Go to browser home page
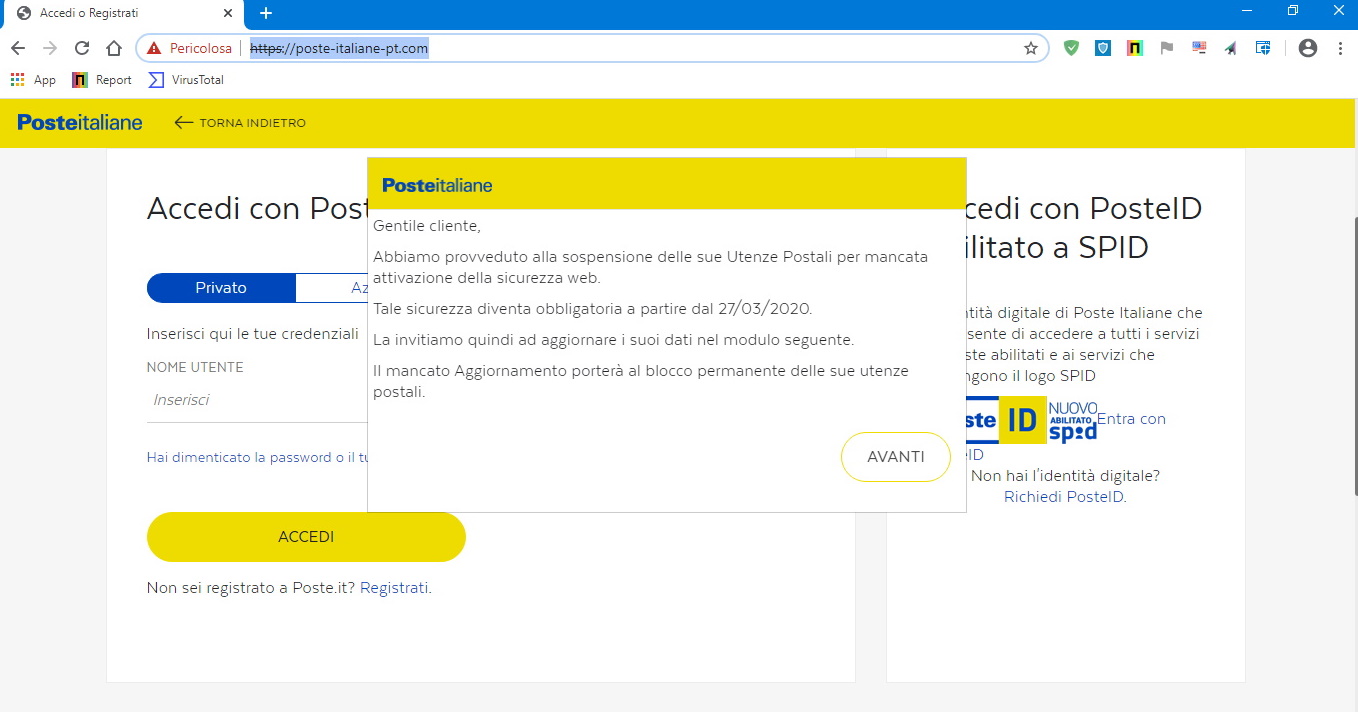Screen dimensions: 1358x712 point(114,48)
